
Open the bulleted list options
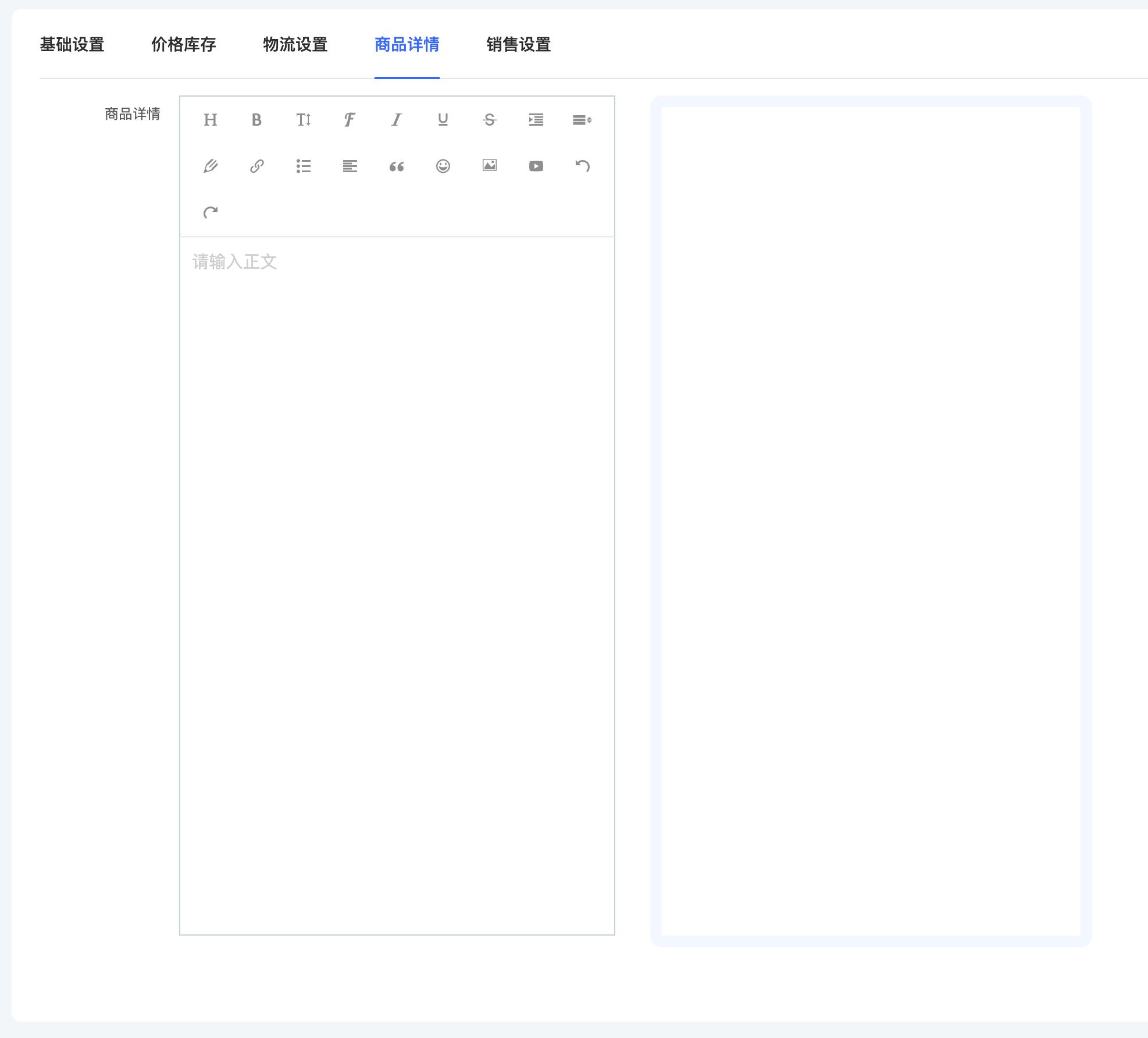click(303, 166)
